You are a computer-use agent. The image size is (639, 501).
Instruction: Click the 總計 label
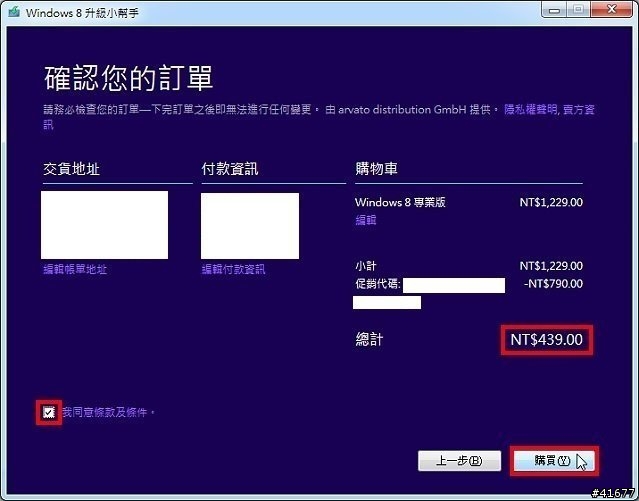[369, 339]
